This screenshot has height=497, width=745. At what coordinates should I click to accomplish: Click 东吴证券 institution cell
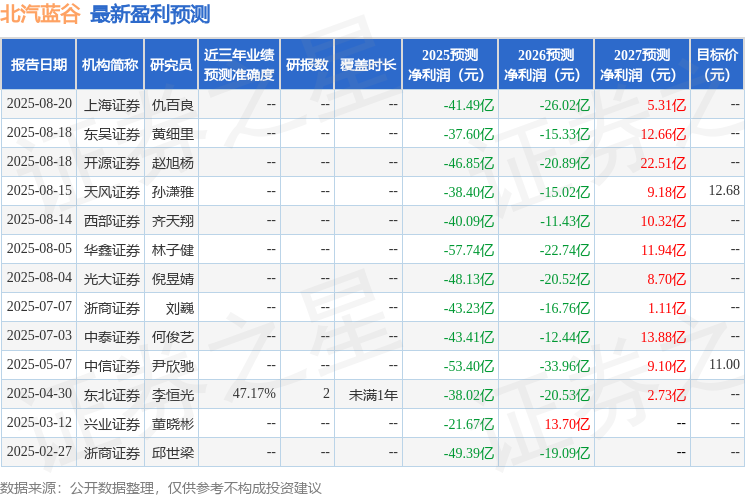click(x=112, y=134)
